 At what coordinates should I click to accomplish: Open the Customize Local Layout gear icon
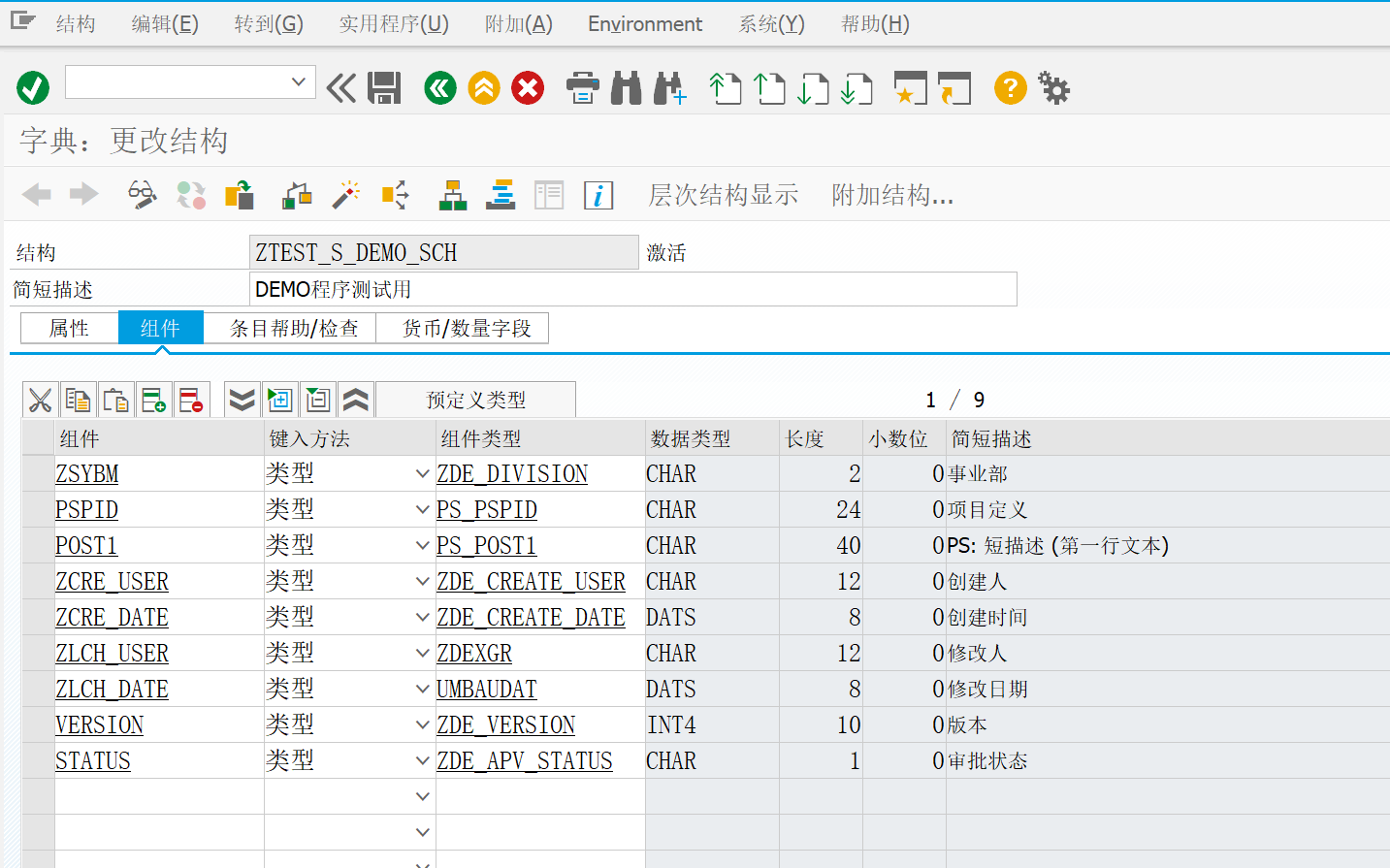click(x=1054, y=88)
